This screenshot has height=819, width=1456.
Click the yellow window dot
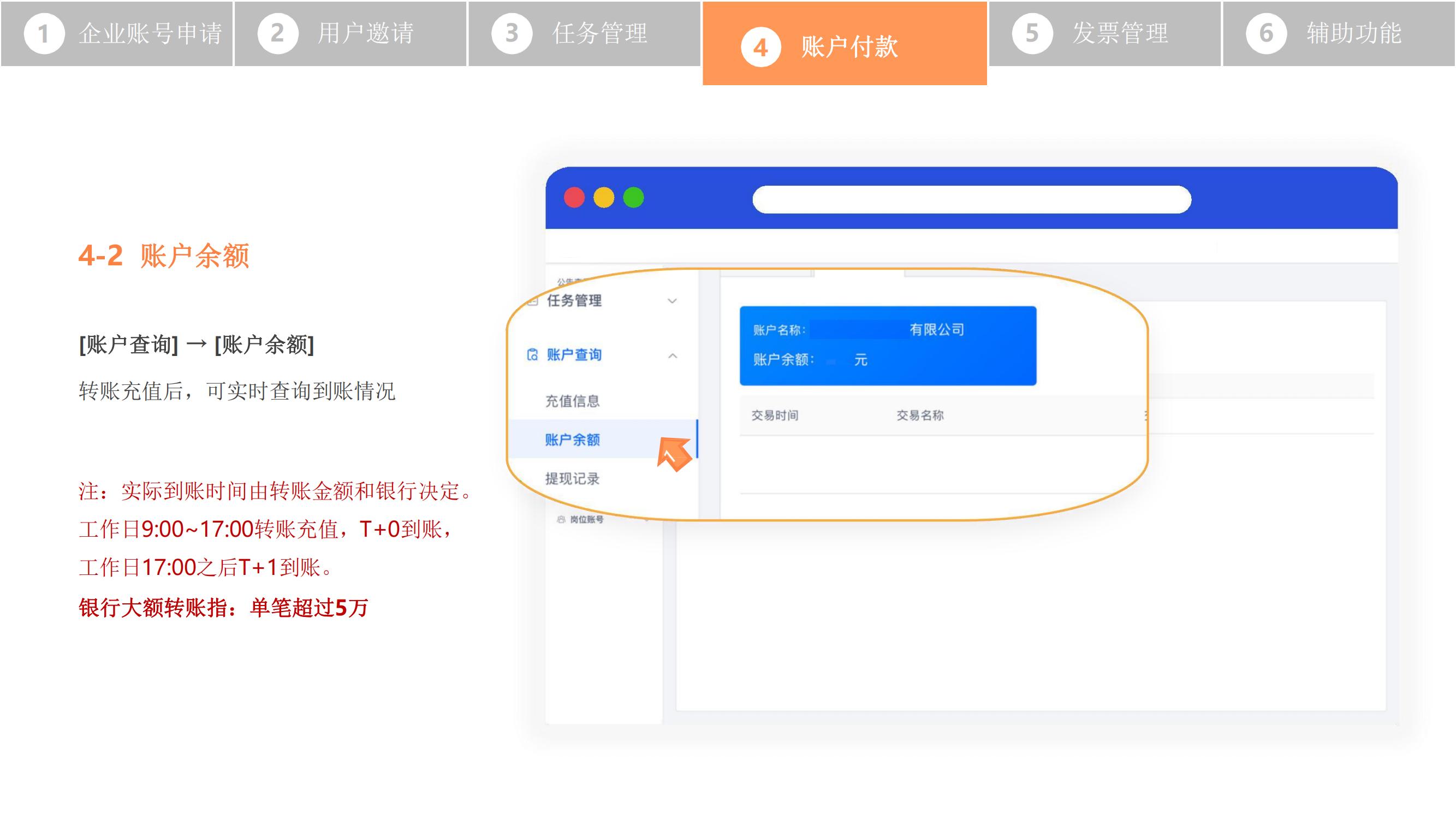(x=604, y=197)
